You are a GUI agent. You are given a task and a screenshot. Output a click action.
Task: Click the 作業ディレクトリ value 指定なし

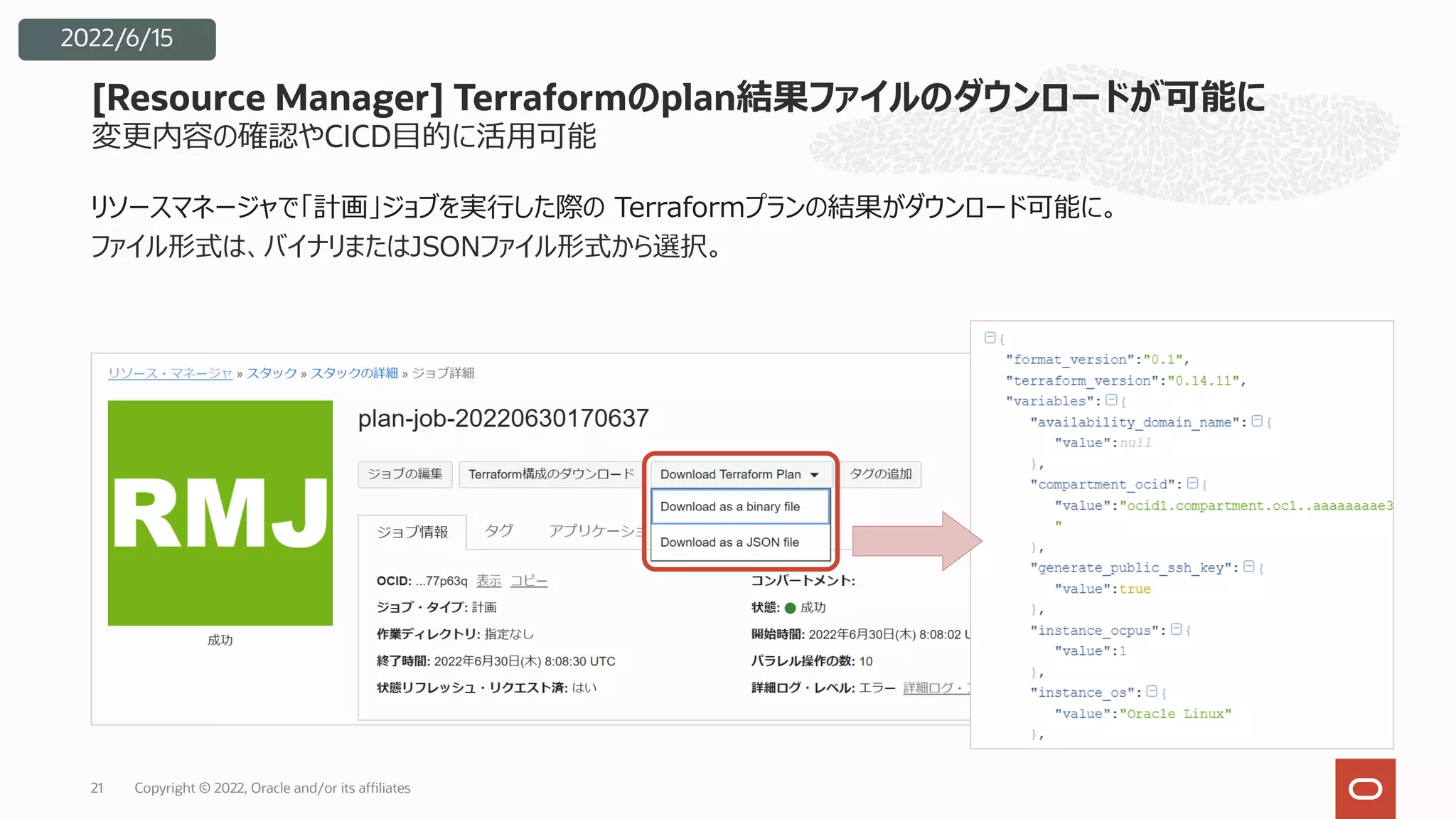tap(509, 634)
